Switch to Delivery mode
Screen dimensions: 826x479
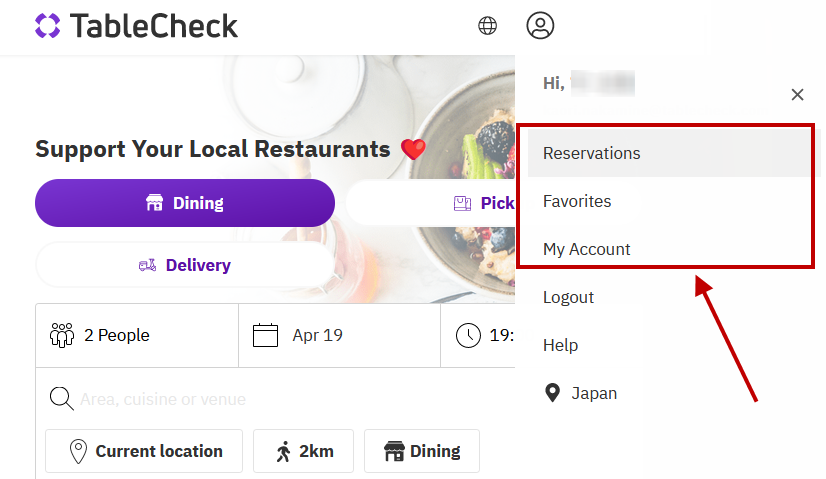tap(185, 265)
